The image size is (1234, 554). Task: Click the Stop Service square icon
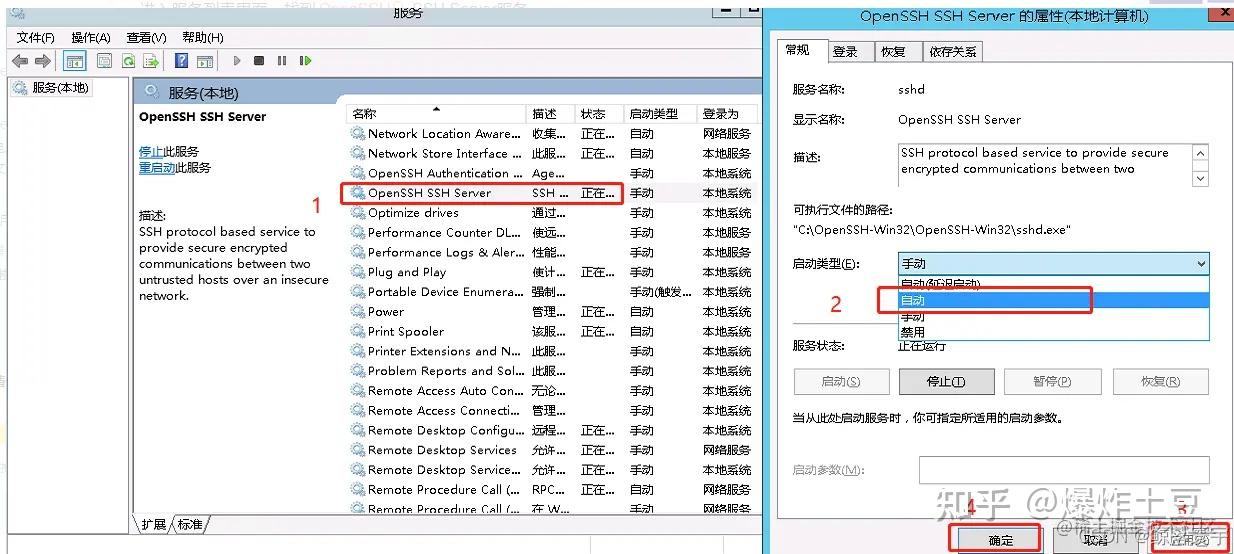coord(259,61)
